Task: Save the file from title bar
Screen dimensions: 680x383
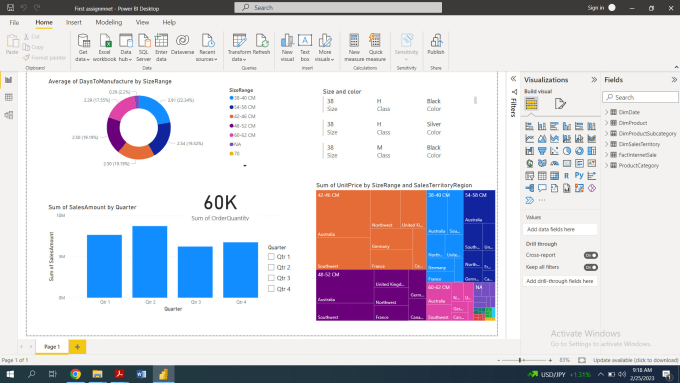Action: click(10, 8)
